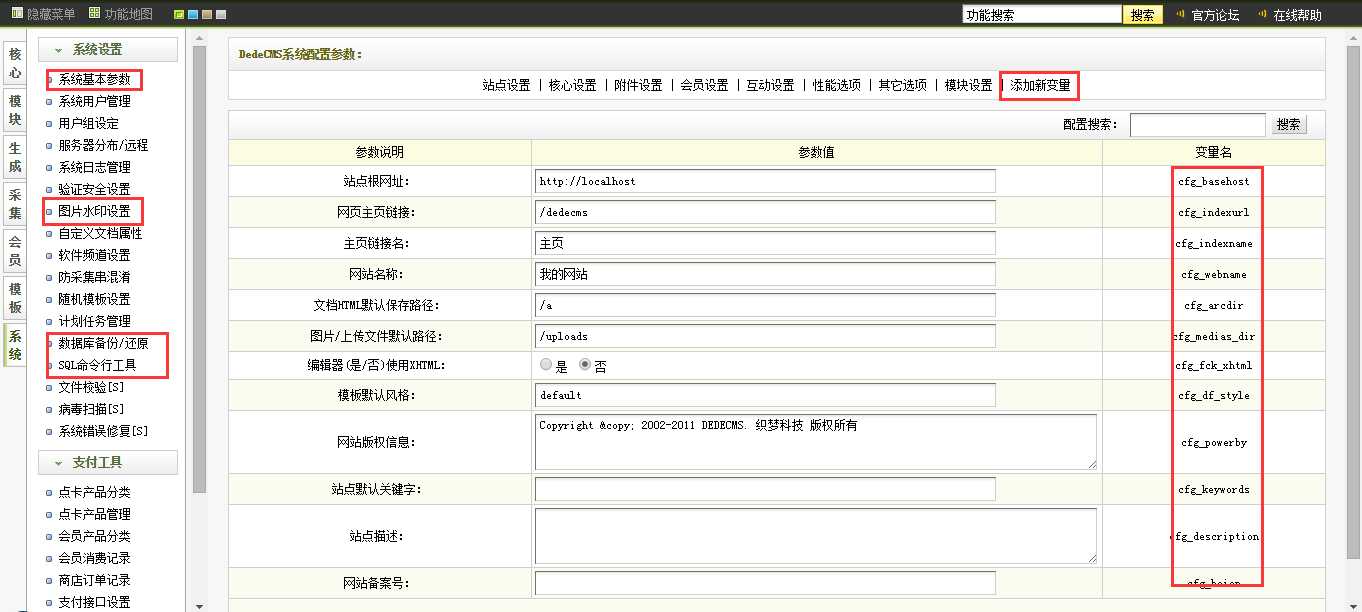Click the 网站名称 input field

click(765, 274)
